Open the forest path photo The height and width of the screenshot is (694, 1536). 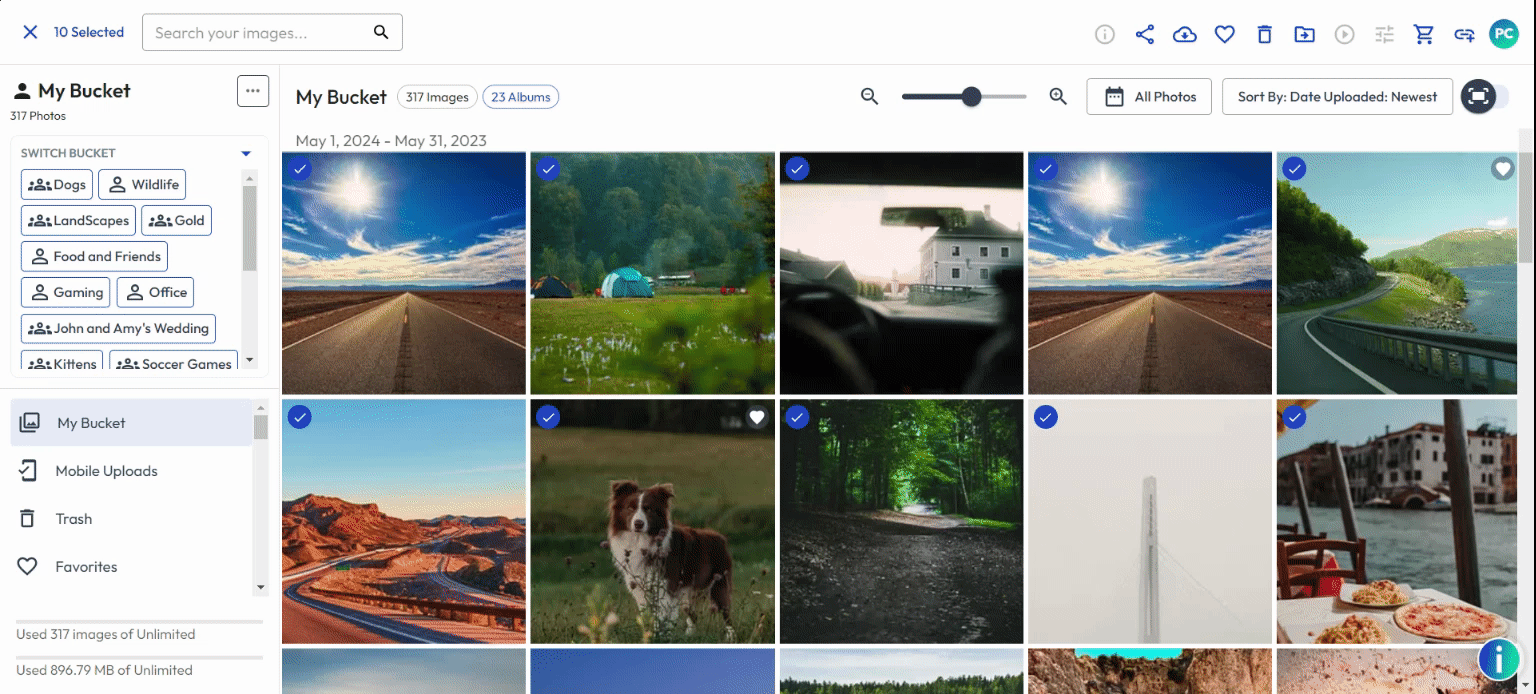[x=901, y=522]
